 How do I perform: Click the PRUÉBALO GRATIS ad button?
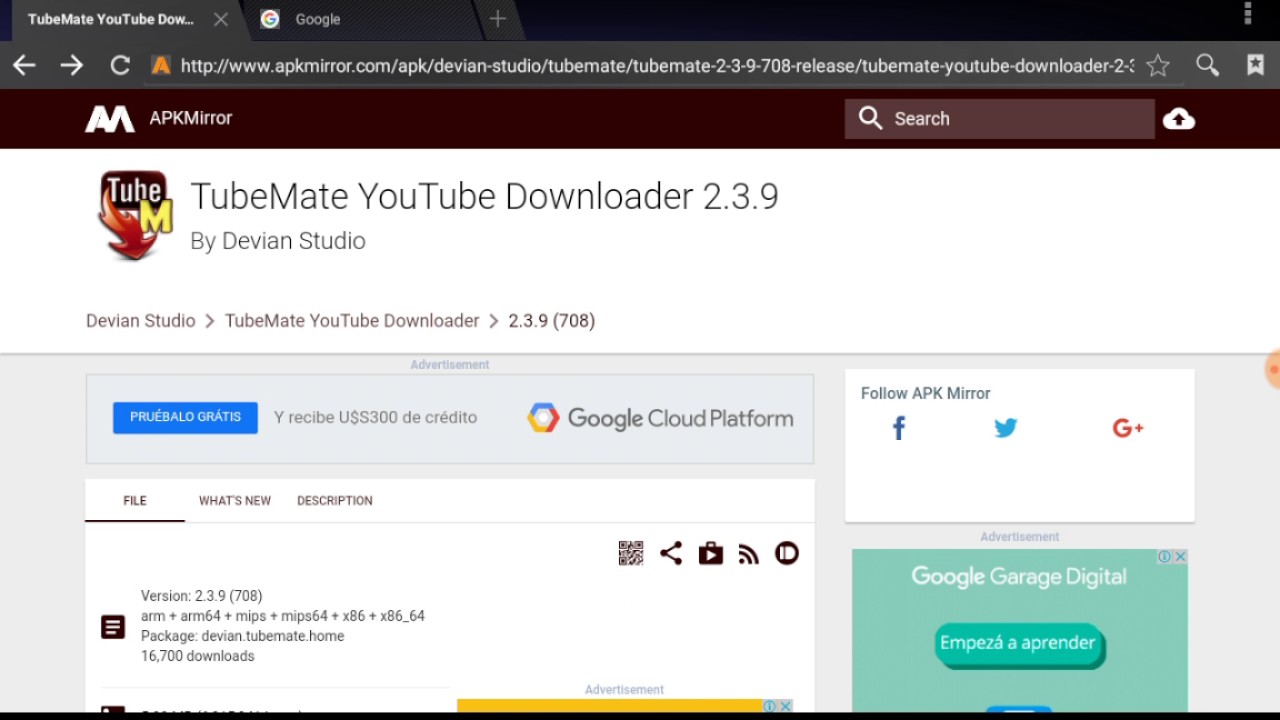tap(185, 417)
